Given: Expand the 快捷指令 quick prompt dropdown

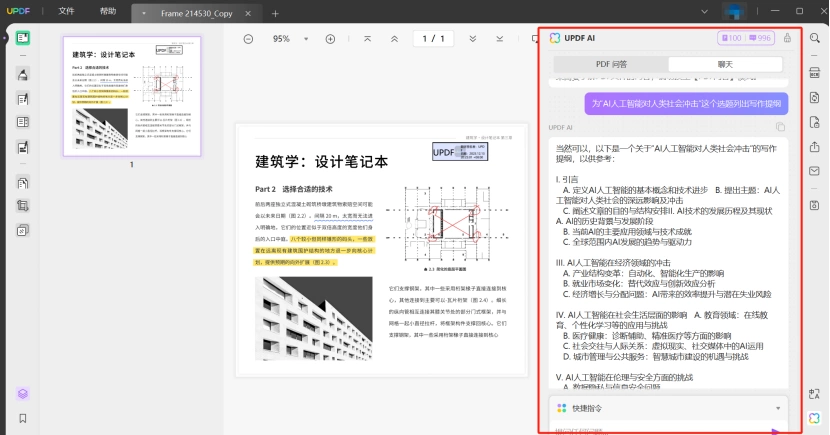Looking at the screenshot, I should click(x=778, y=408).
